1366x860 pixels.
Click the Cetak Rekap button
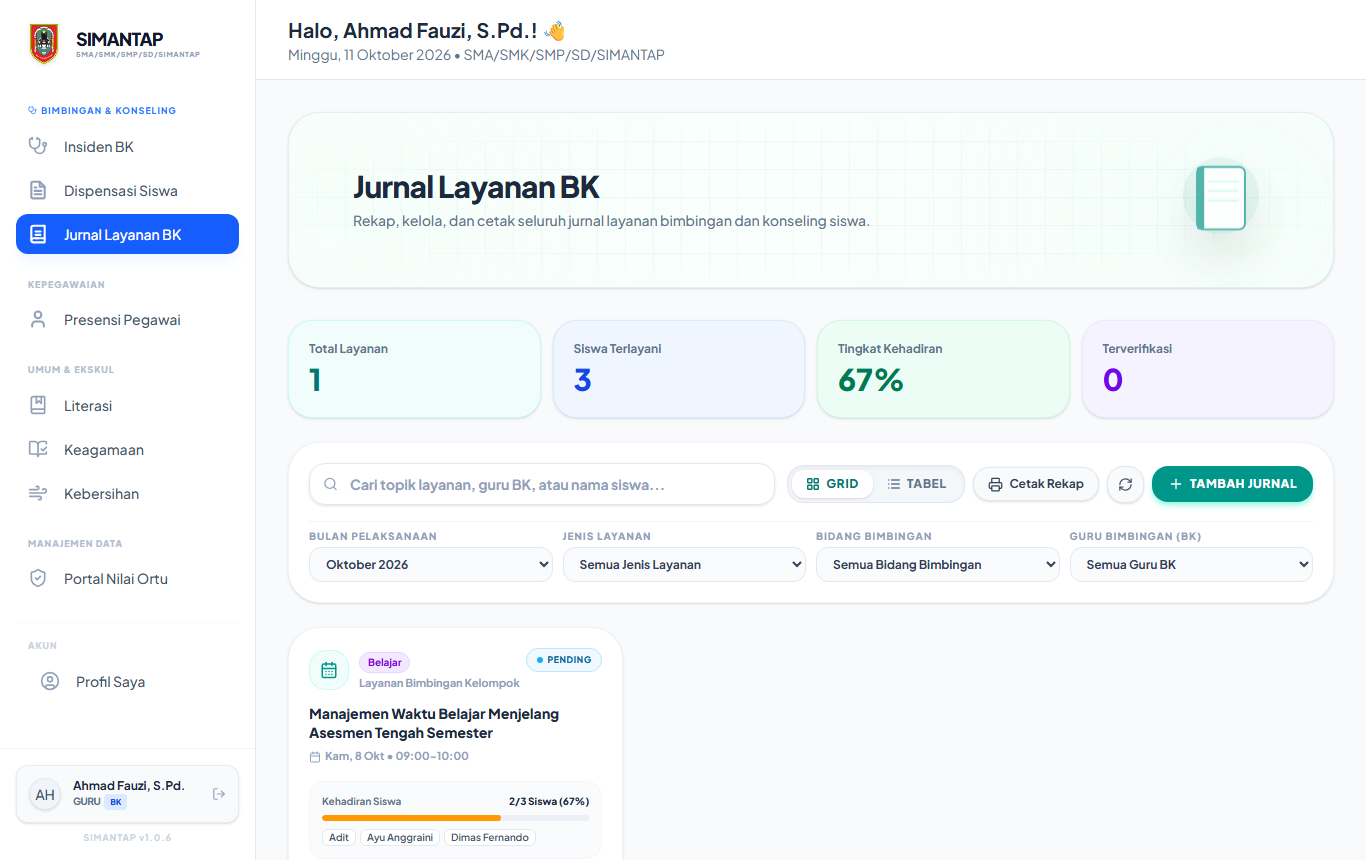pos(1036,484)
